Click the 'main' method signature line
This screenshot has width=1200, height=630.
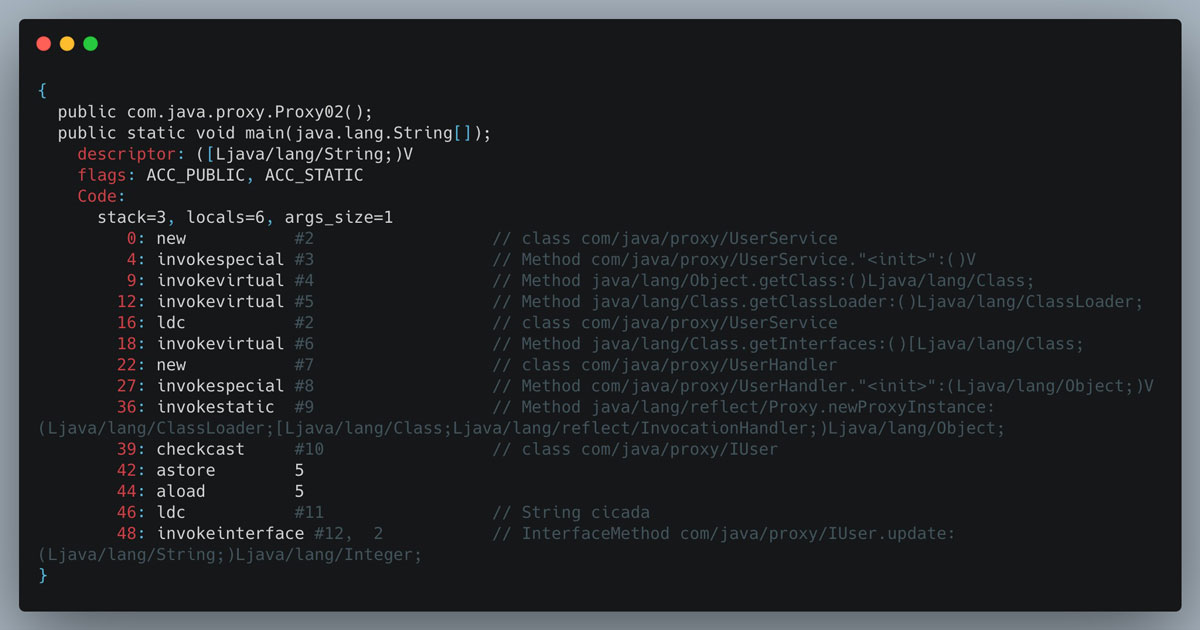[274, 133]
